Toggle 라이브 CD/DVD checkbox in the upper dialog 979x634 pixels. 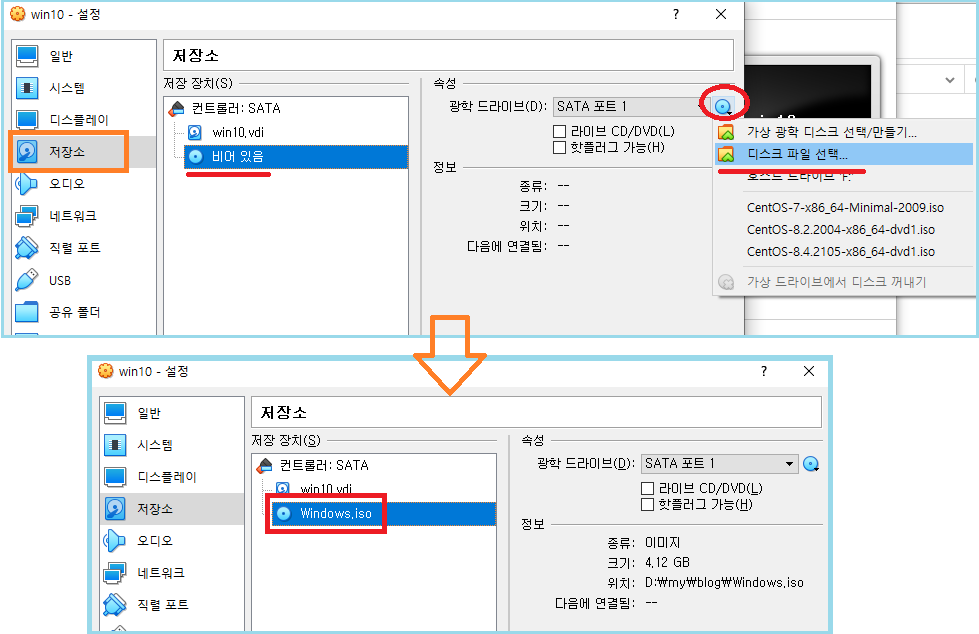559,131
